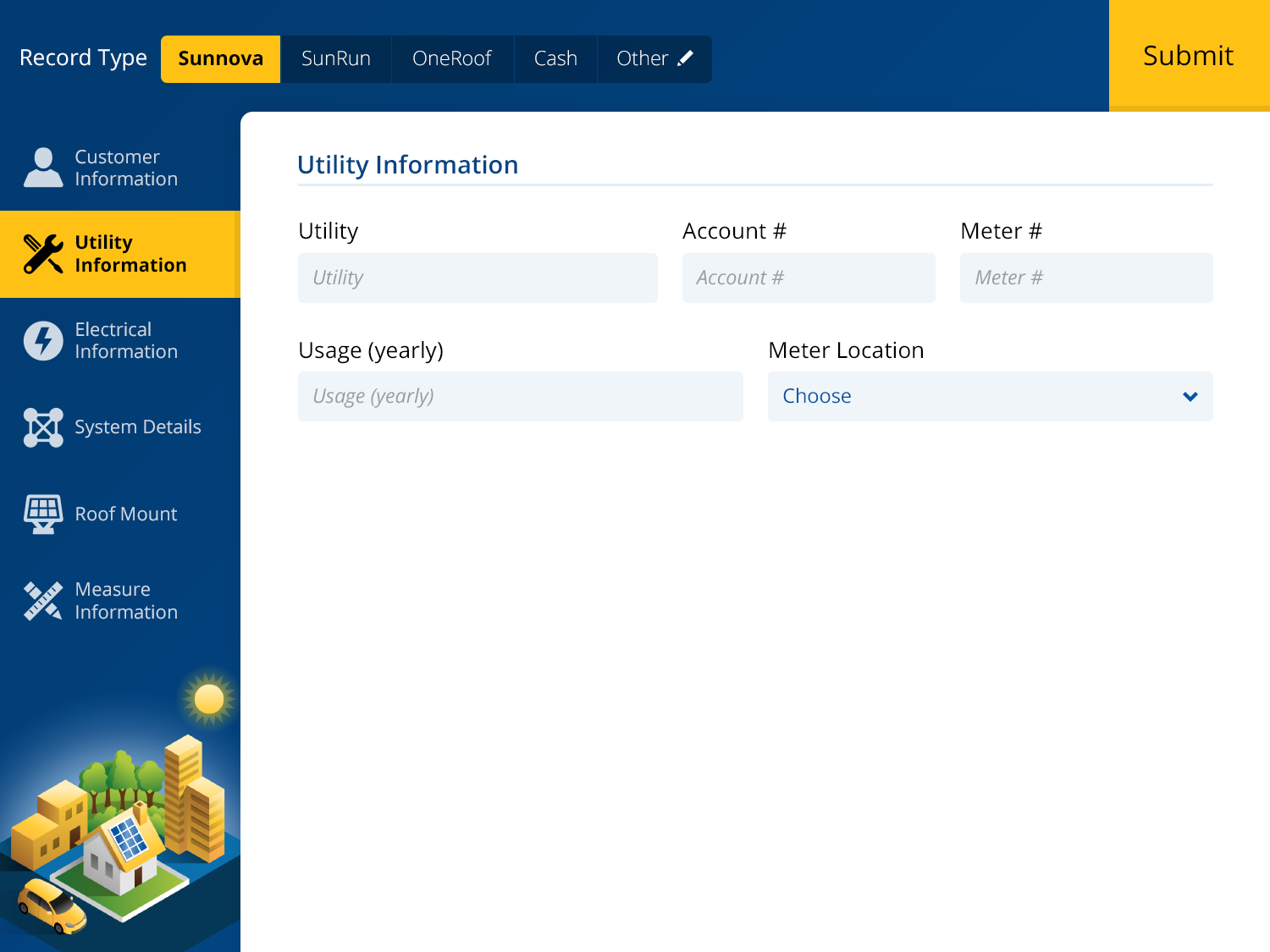Submit the form with the Submit button
The height and width of the screenshot is (952, 1270).
click(x=1189, y=56)
